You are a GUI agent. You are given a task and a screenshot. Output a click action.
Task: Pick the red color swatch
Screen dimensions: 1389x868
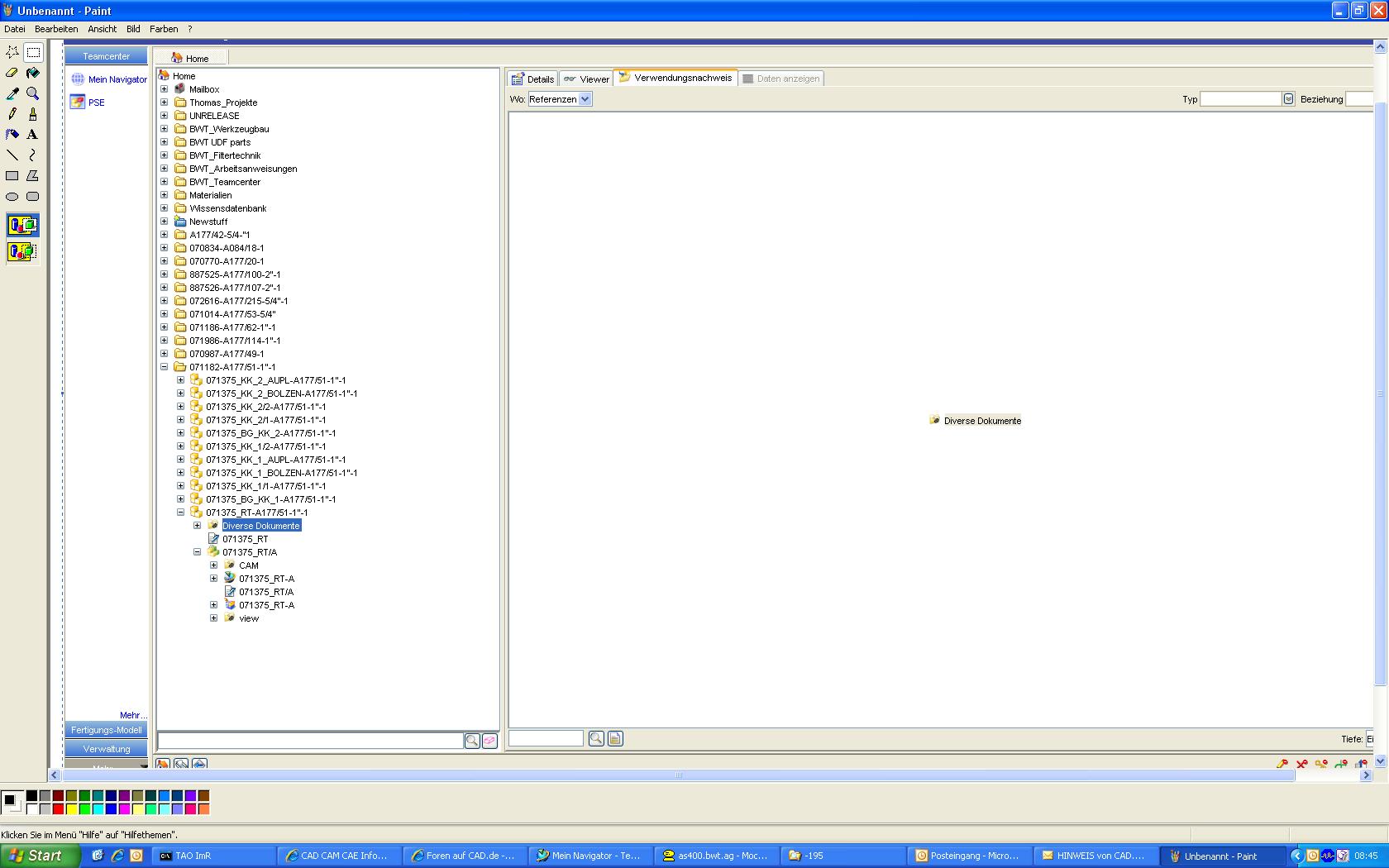click(x=58, y=808)
